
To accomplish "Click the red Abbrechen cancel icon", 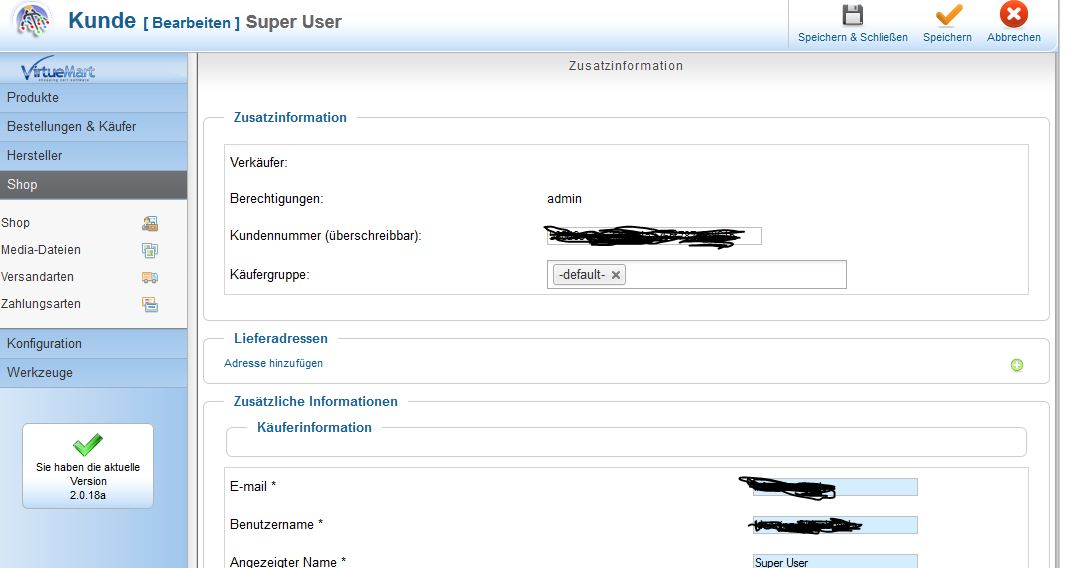I will point(1013,15).
